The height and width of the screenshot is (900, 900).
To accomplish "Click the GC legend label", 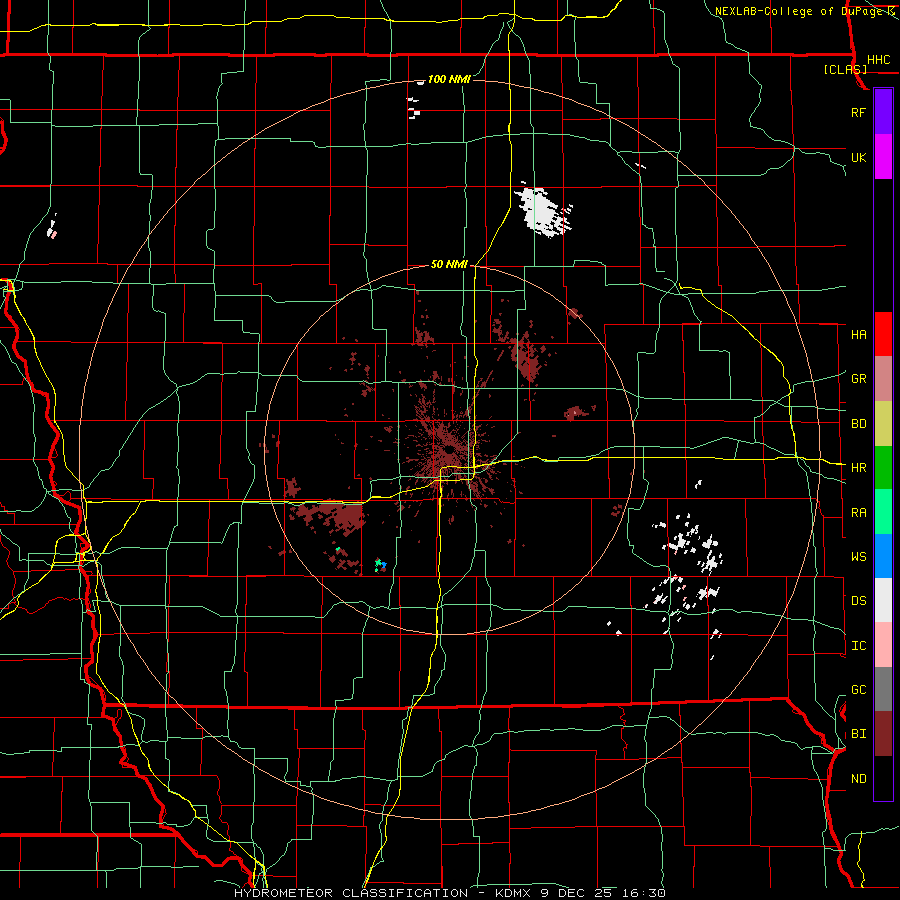I will [858, 689].
